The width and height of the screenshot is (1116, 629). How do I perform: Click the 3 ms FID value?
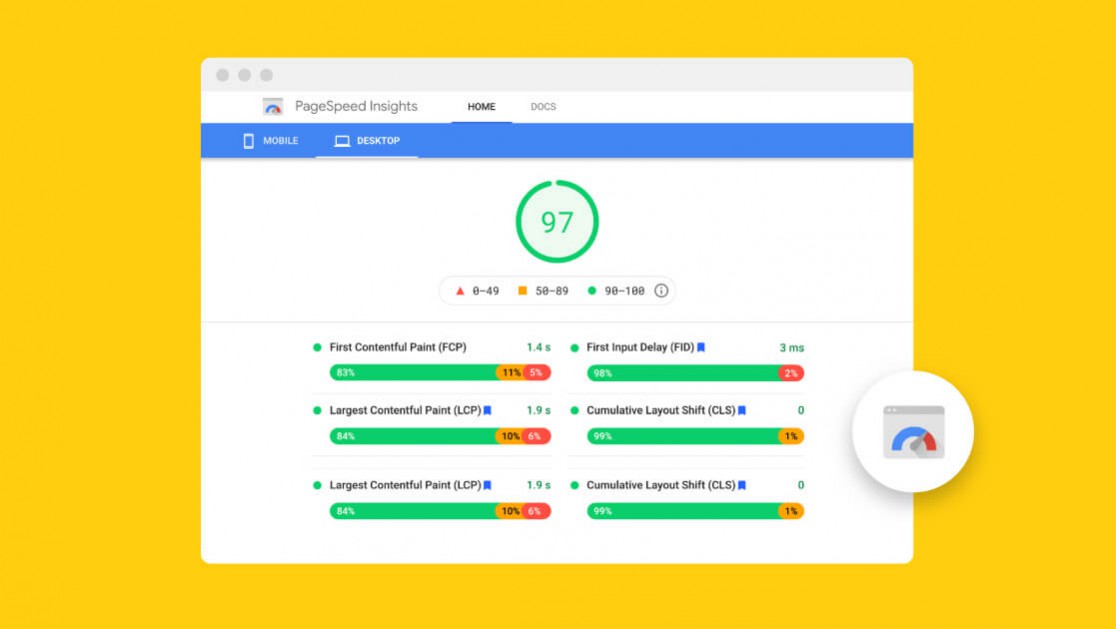click(x=791, y=348)
